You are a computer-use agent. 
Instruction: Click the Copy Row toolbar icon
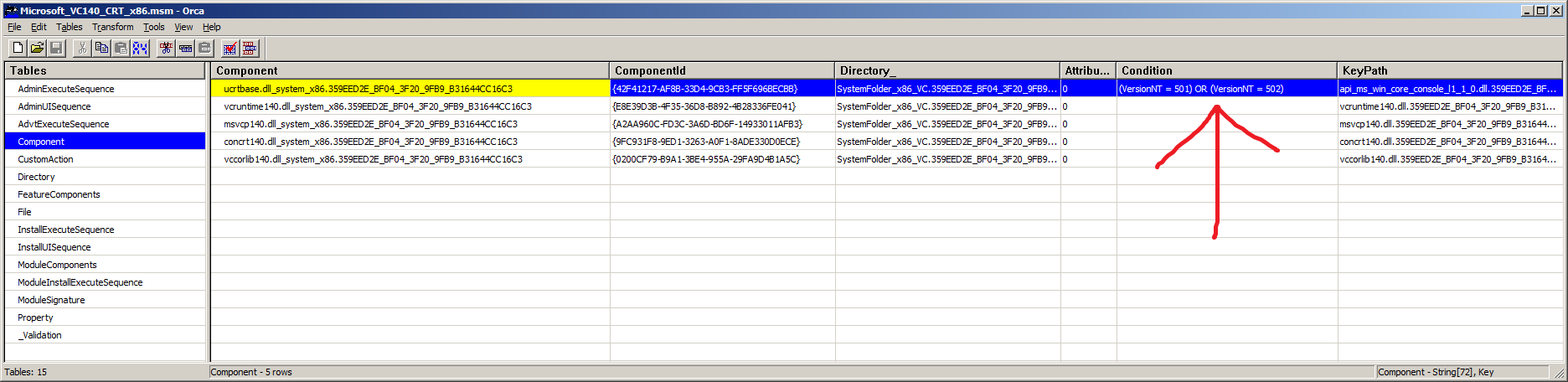coord(185,49)
